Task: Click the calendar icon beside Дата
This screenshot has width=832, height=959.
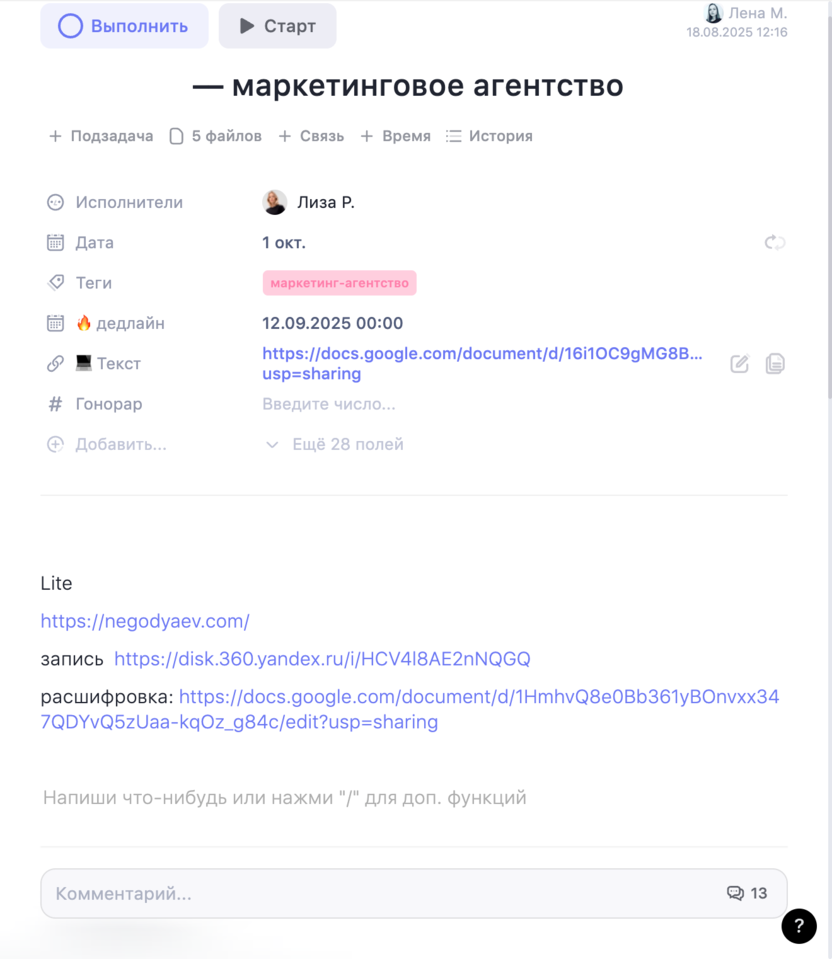Action: click(x=56, y=242)
